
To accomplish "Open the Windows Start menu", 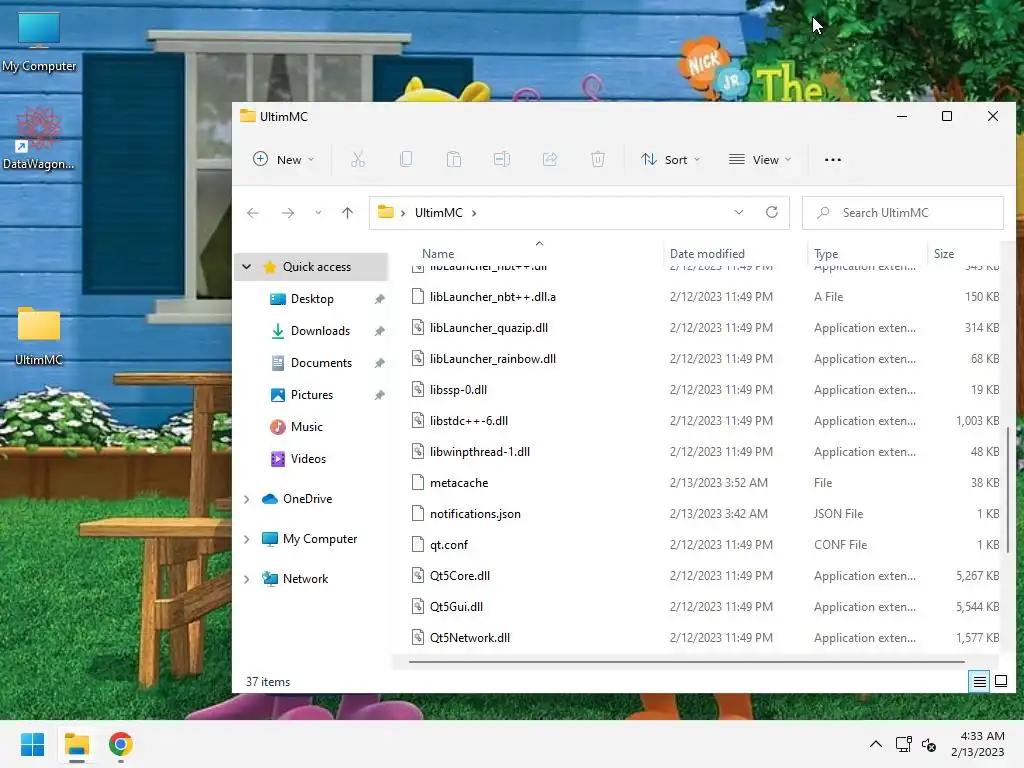I will coord(33,744).
